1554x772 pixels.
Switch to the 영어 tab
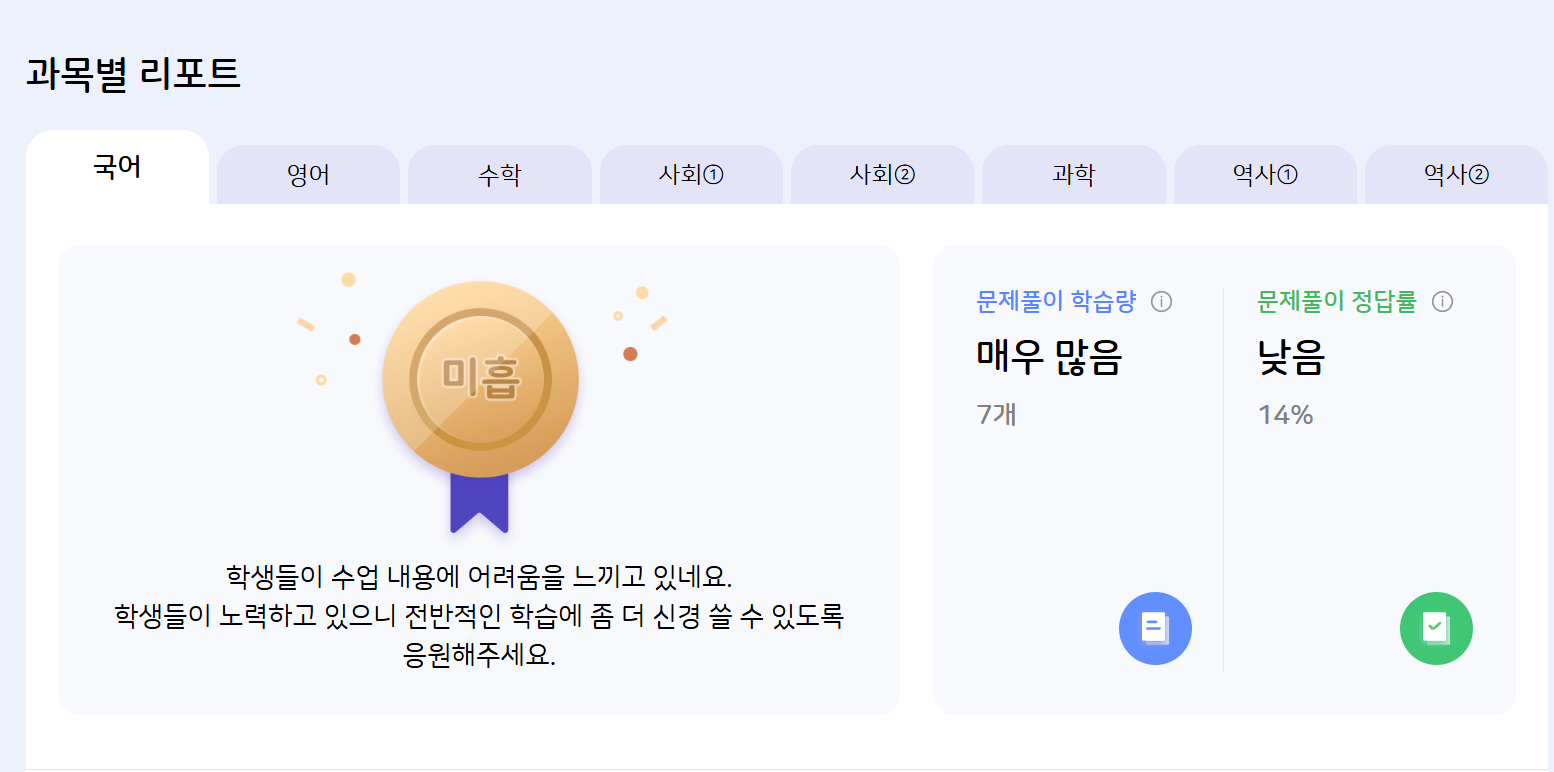[x=308, y=175]
